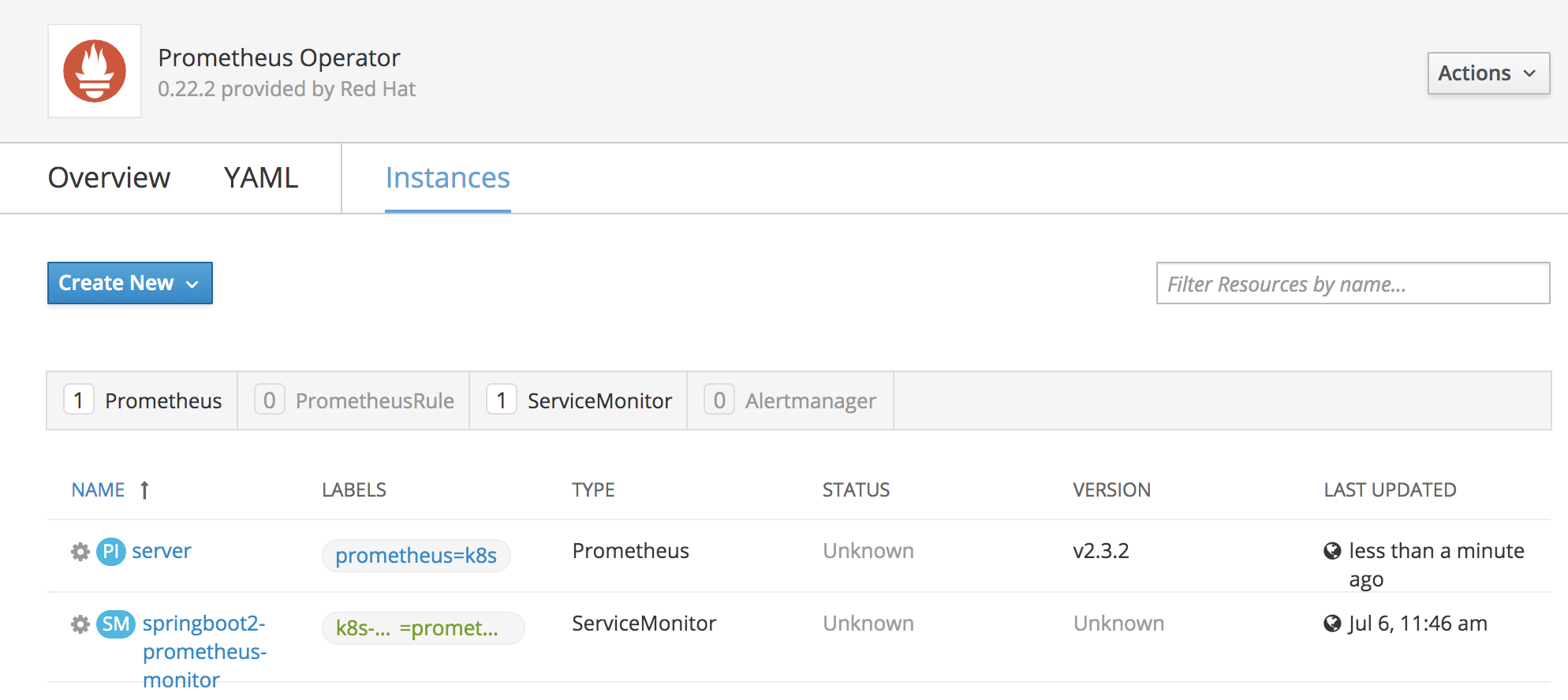Switch to the YAML tab

pyautogui.click(x=261, y=177)
